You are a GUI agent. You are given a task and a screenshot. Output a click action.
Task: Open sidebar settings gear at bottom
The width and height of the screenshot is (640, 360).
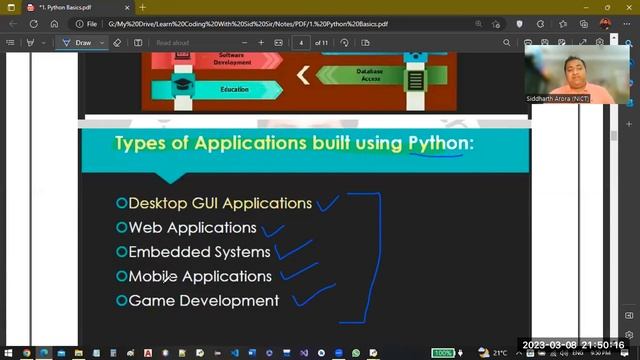click(x=629, y=335)
